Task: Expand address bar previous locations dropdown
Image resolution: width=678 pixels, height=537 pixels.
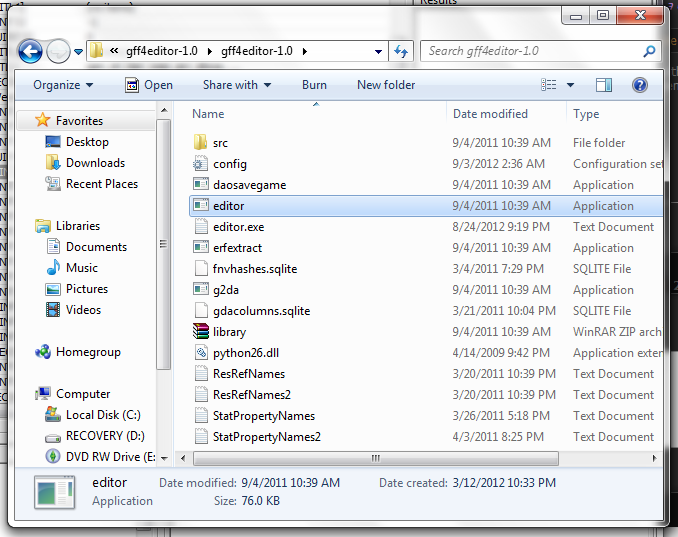Action: pyautogui.click(x=378, y=51)
